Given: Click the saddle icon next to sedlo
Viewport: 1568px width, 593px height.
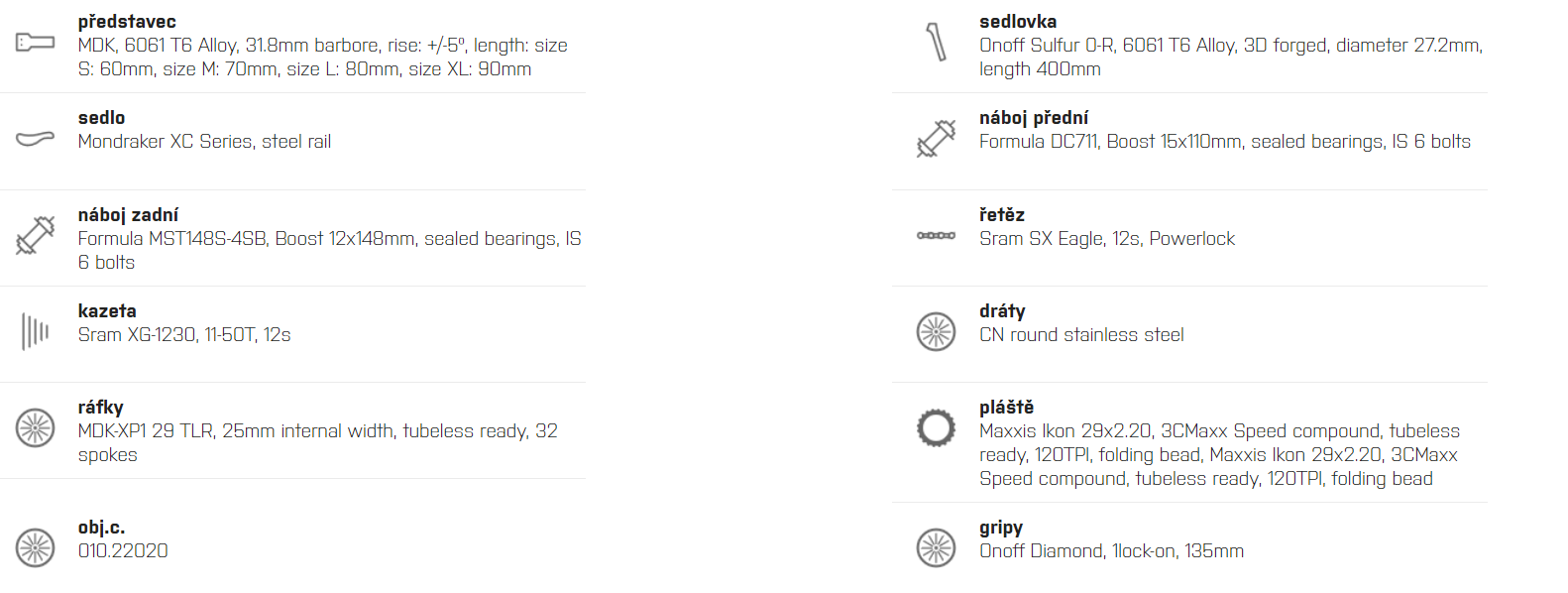Looking at the screenshot, I should tap(35, 138).
